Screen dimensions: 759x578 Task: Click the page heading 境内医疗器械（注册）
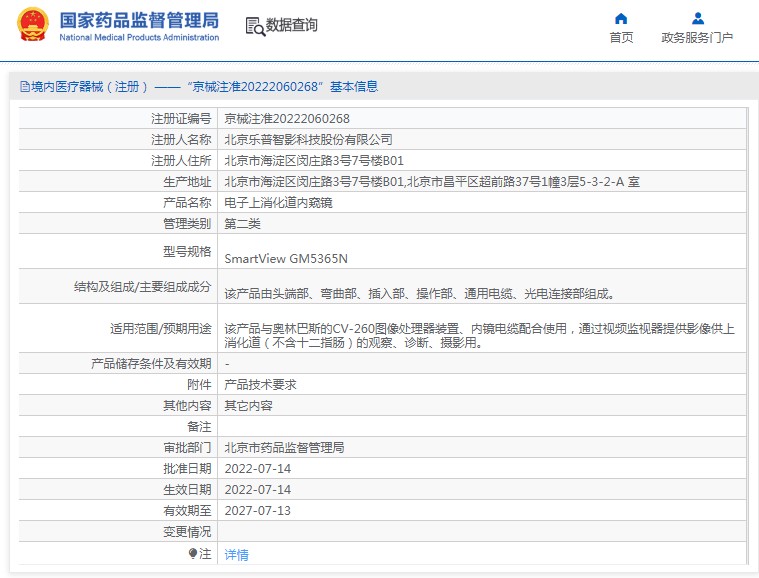tap(89, 87)
